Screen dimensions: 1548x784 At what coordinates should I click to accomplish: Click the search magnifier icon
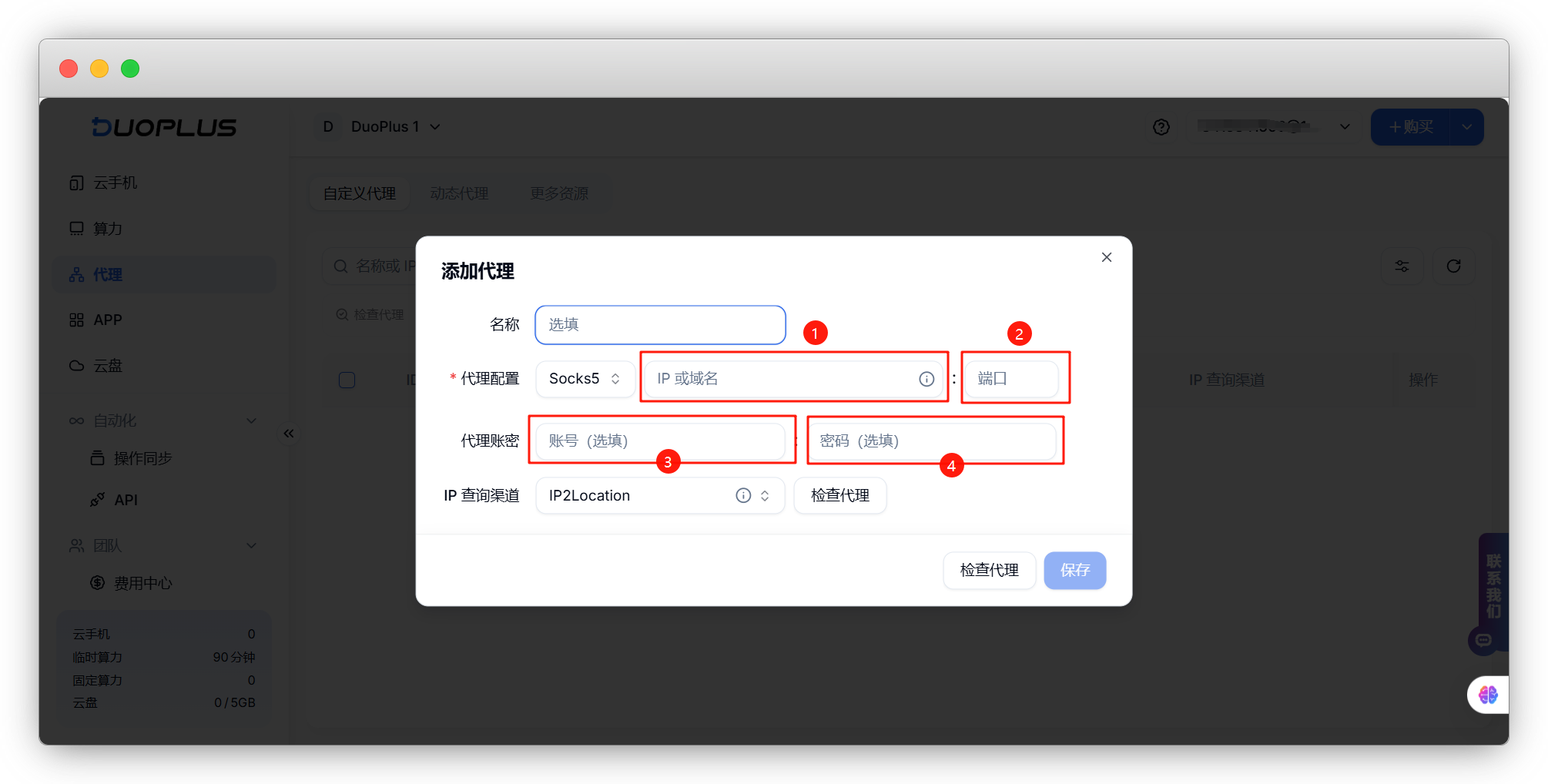(x=340, y=266)
